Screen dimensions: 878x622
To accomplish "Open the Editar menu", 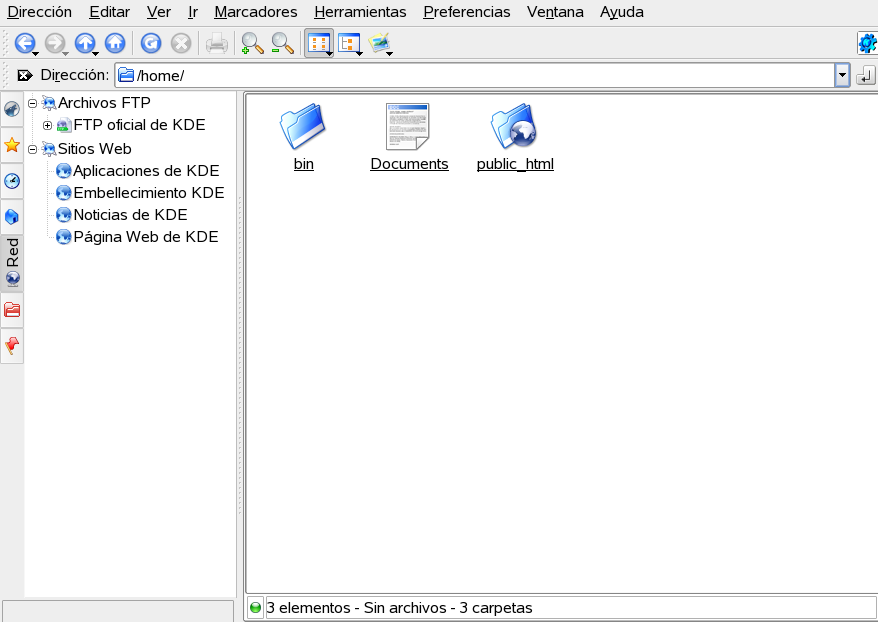I will coord(109,12).
